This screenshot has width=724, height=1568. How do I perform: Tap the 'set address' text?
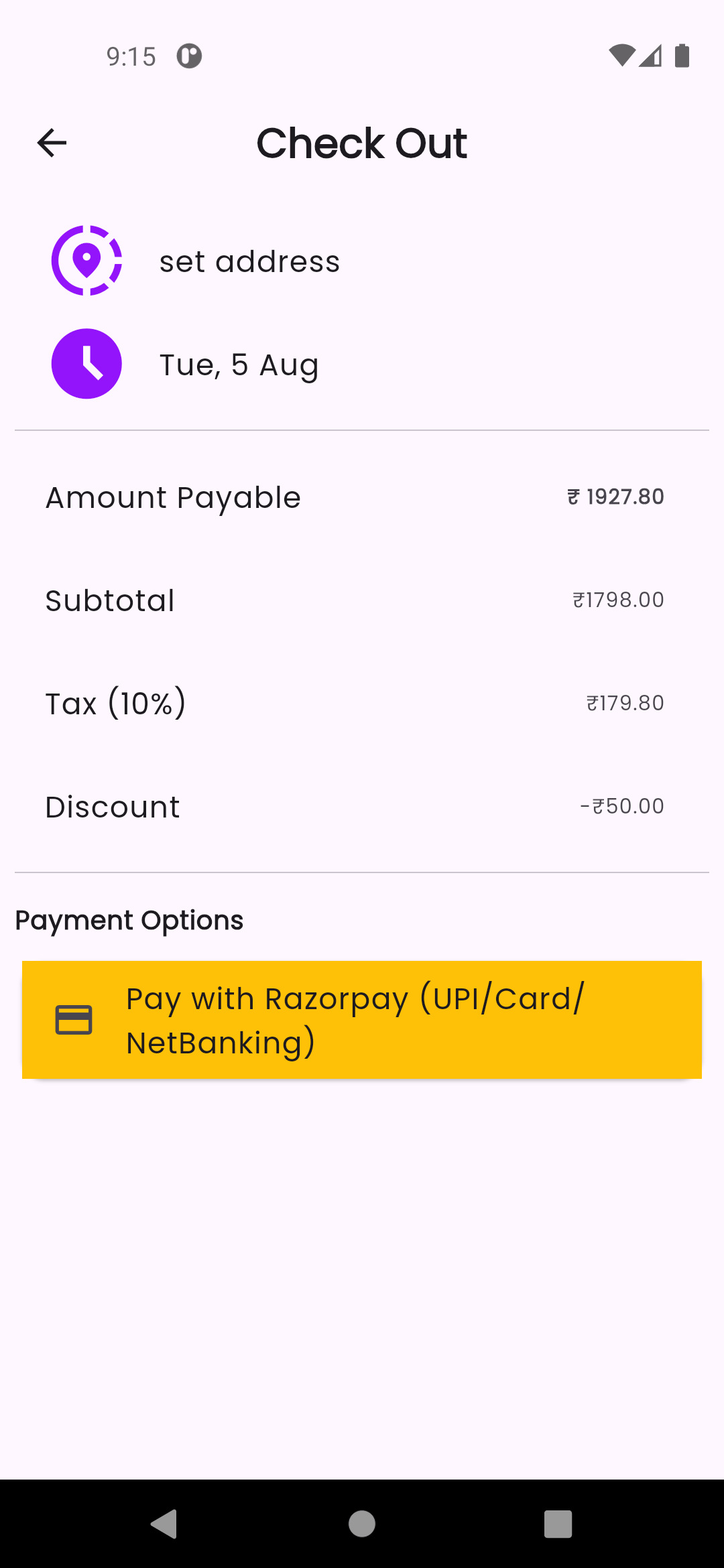(249, 261)
